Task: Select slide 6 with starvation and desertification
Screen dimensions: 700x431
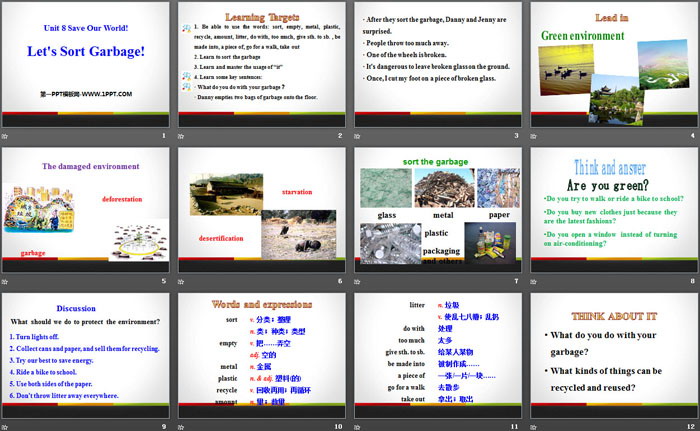Action: [x=262, y=210]
